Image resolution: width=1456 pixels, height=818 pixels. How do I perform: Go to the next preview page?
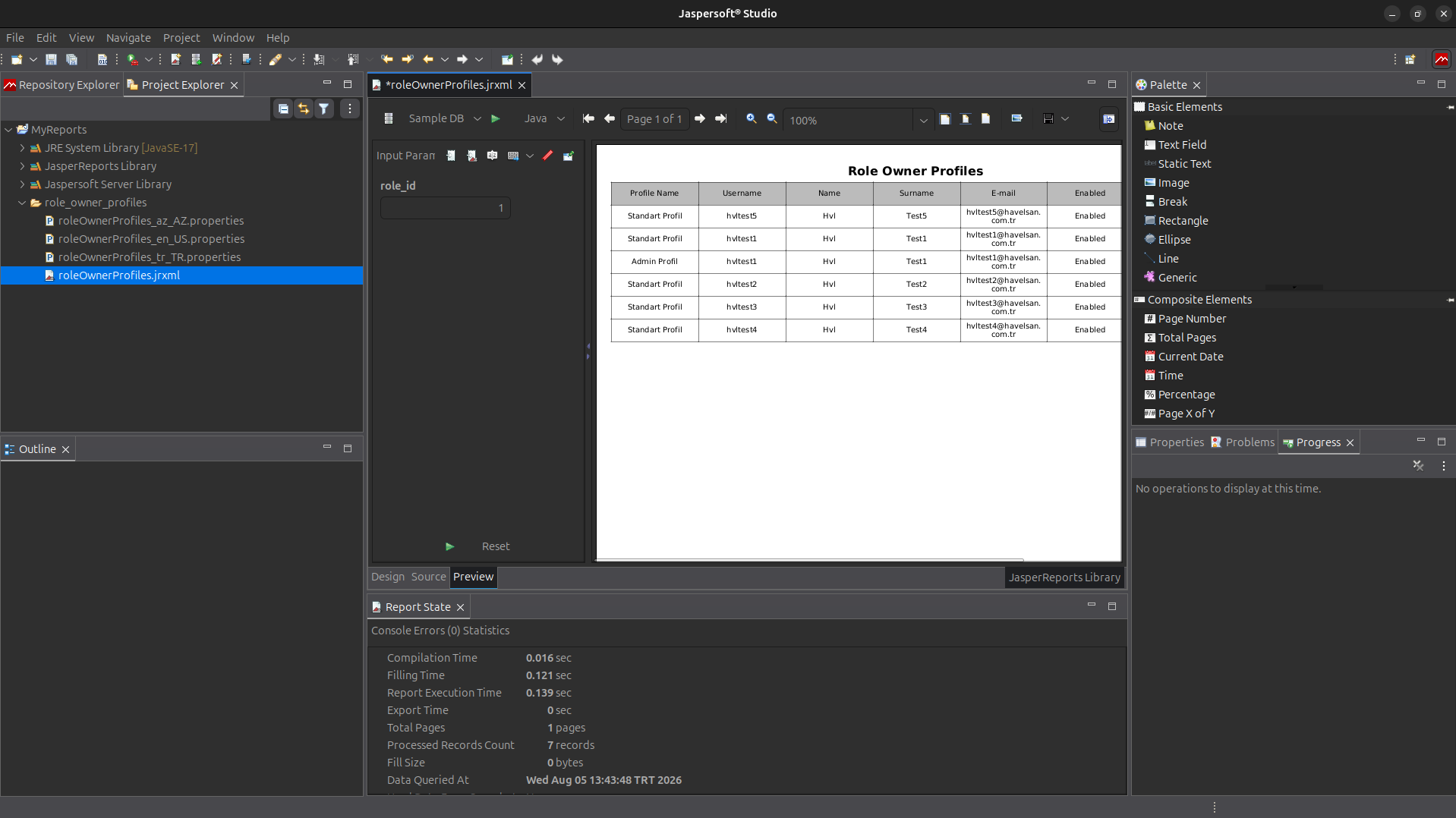tap(700, 118)
